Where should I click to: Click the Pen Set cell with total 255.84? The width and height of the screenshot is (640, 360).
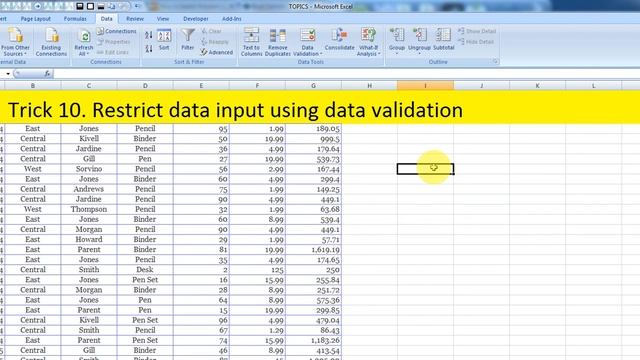145,280
